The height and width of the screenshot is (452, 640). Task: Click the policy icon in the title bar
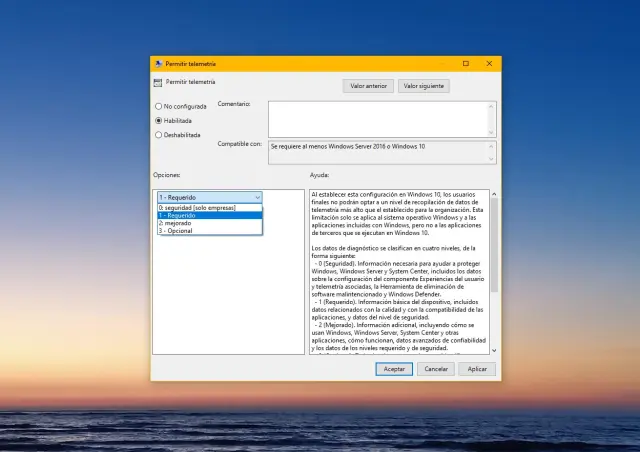coord(158,63)
